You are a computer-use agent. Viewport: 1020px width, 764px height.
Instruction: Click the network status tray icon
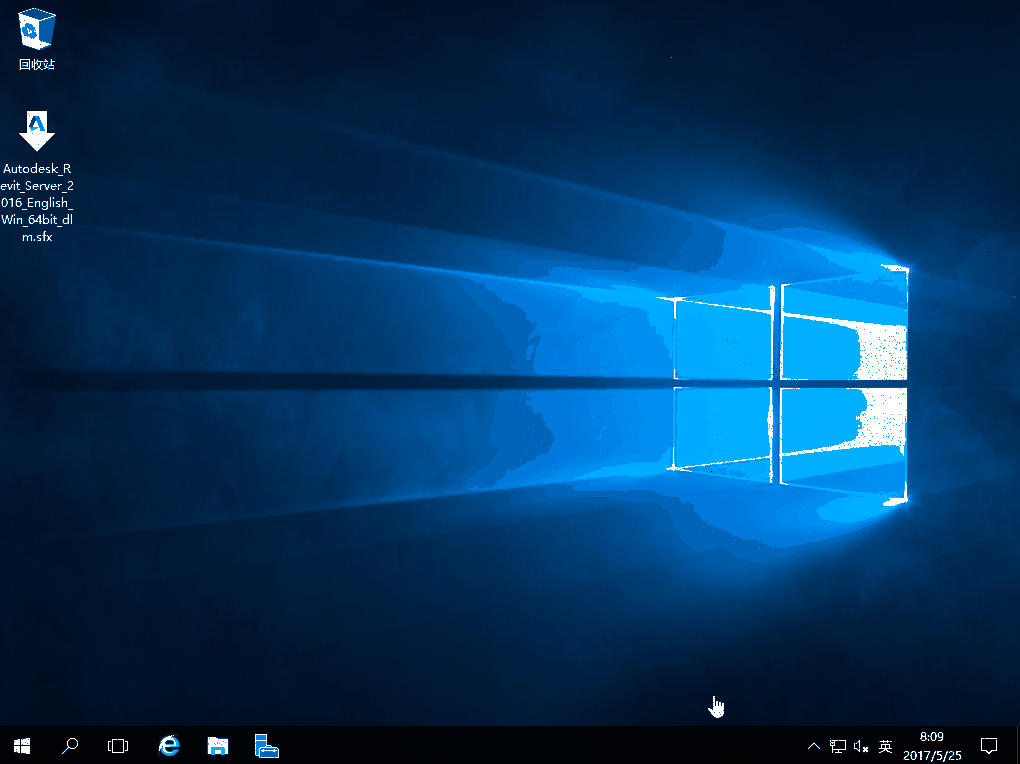(x=838, y=746)
